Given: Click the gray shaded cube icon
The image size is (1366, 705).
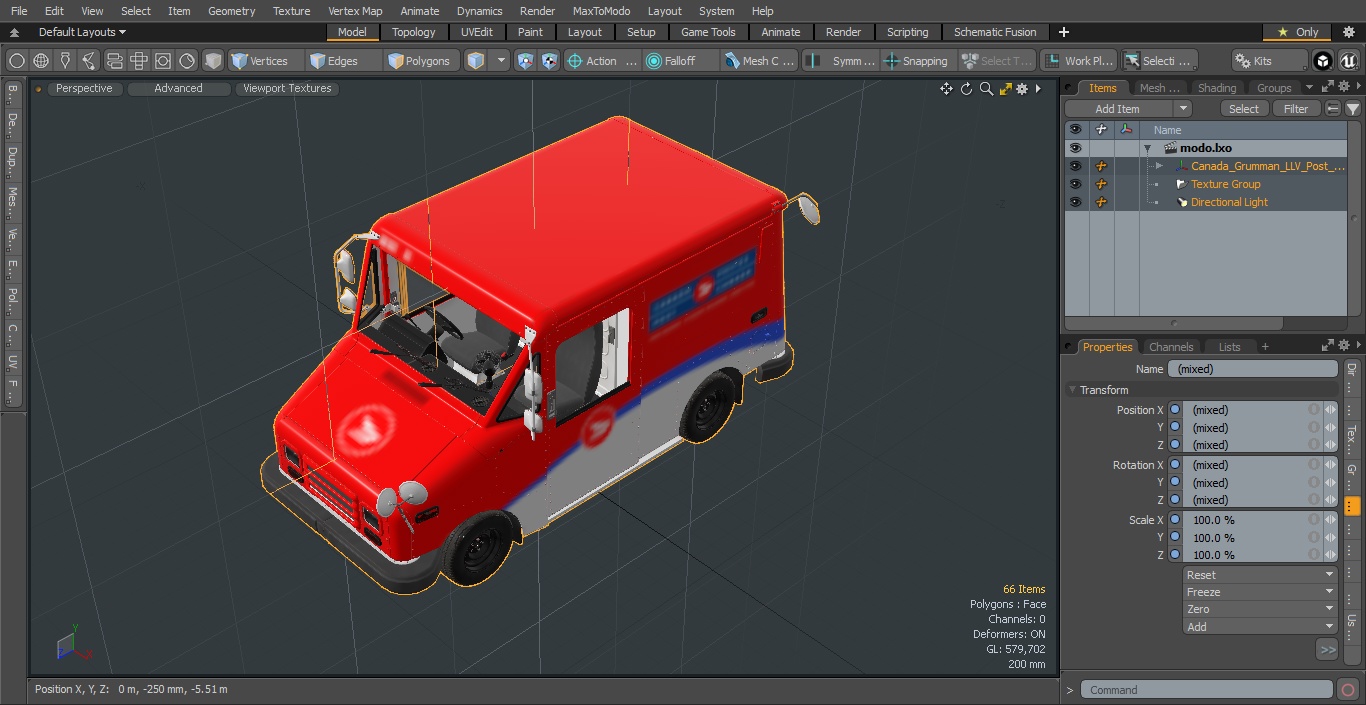Looking at the screenshot, I should tap(213, 61).
